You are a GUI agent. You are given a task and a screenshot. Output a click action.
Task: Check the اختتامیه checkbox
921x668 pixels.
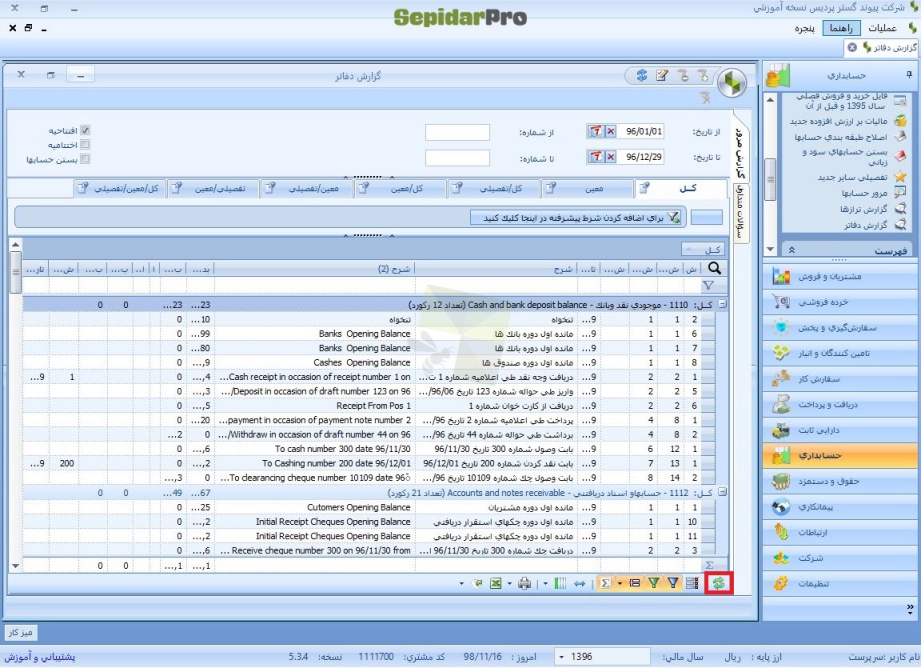[x=85, y=144]
